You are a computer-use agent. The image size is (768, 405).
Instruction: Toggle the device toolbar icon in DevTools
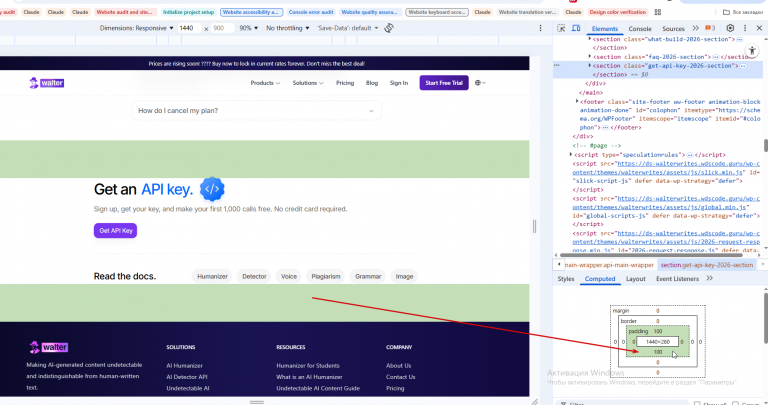click(576, 28)
